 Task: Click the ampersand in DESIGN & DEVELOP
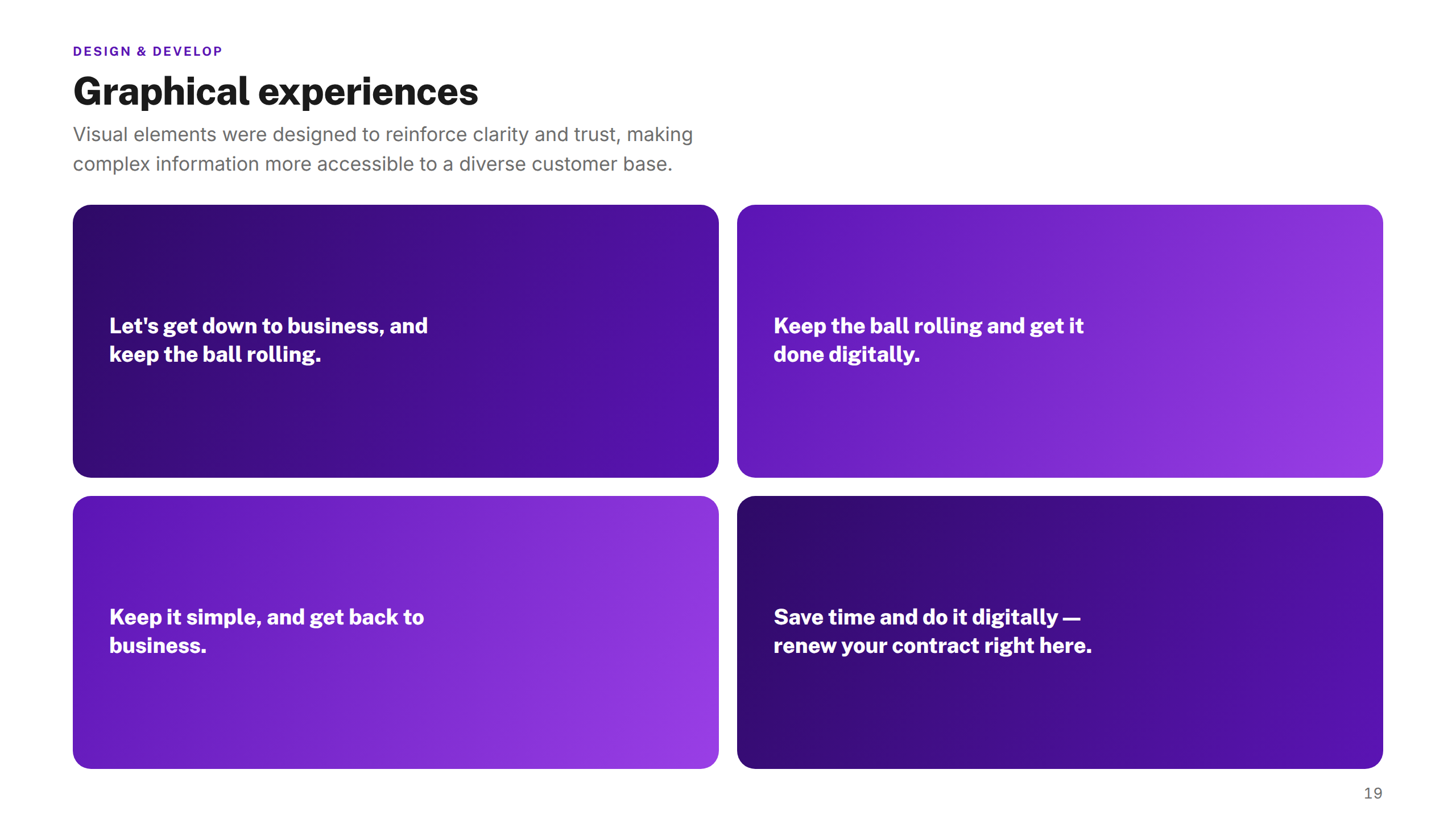142,51
